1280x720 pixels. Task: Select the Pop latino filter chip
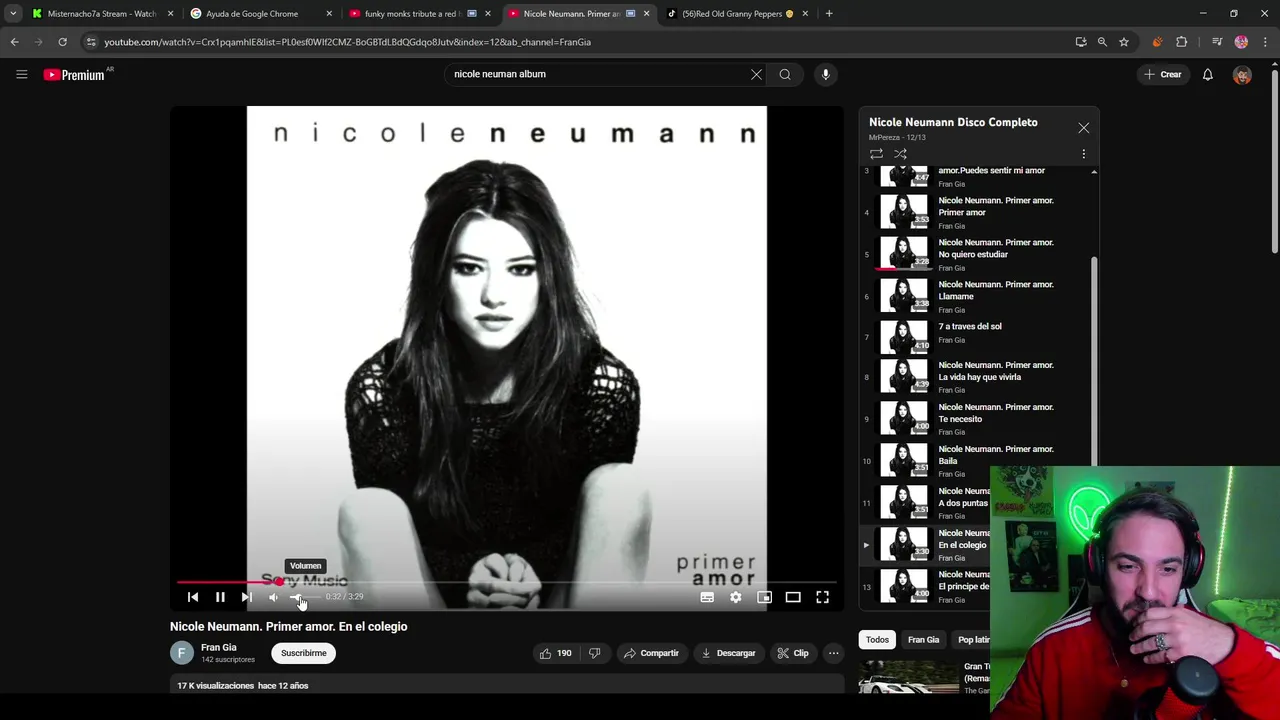click(972, 640)
